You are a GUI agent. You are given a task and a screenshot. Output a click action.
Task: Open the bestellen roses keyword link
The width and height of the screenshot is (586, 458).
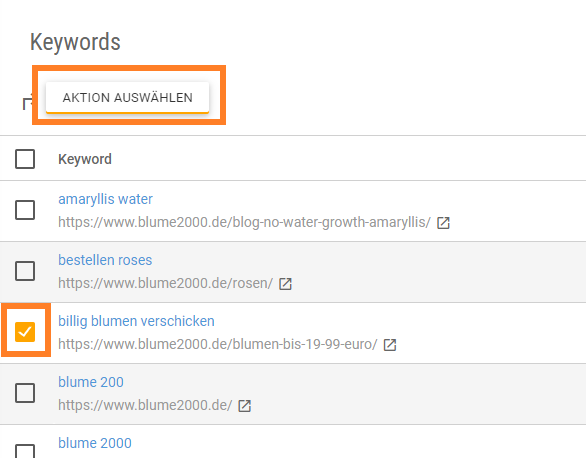tap(105, 260)
